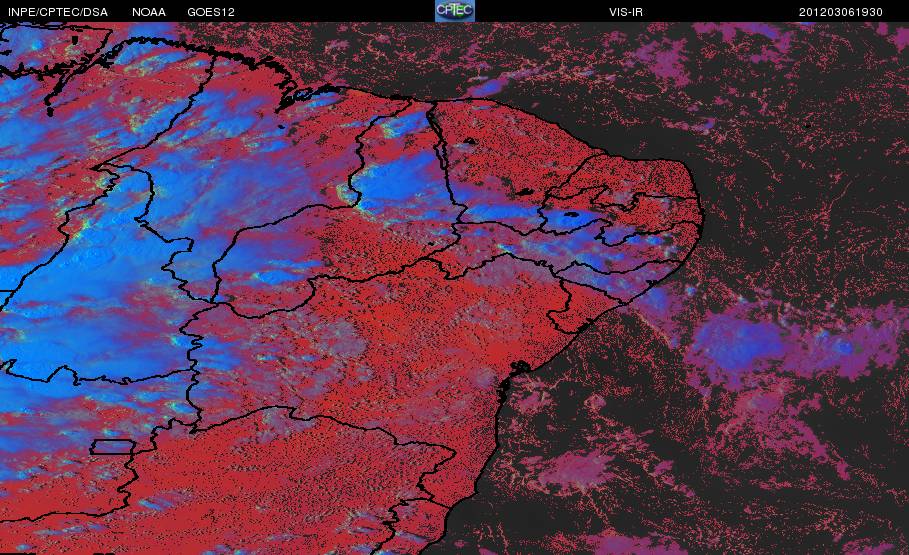Click the small black reservoir spot inside the blue cloud
The image size is (909, 555).
click(571, 216)
